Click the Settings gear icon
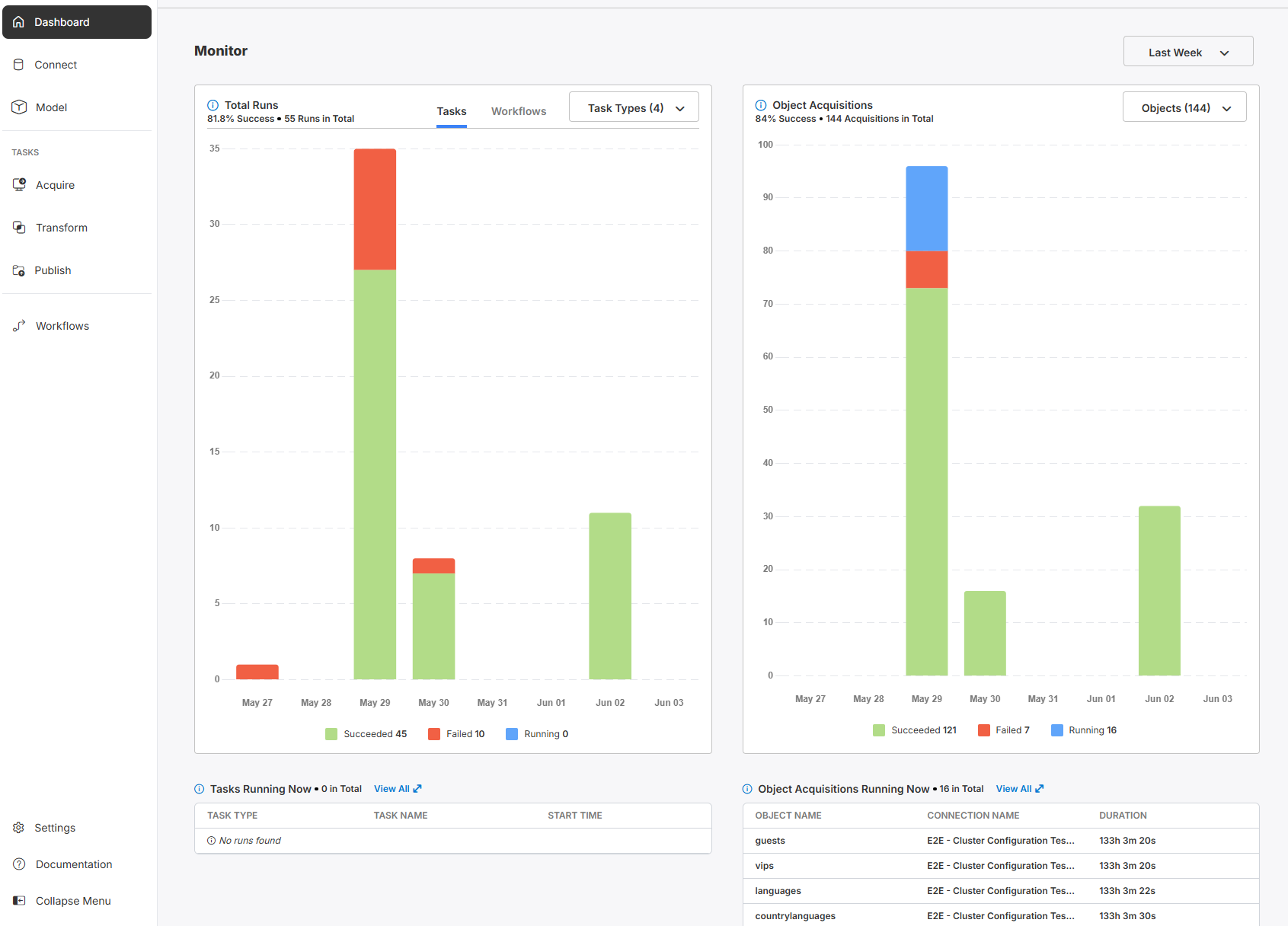This screenshot has height=926, width=1288. tap(19, 828)
